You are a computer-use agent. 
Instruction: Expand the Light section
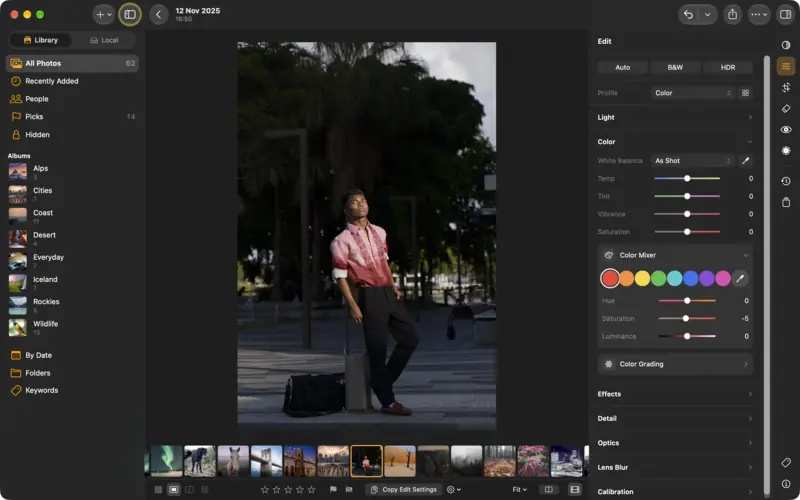coord(675,117)
